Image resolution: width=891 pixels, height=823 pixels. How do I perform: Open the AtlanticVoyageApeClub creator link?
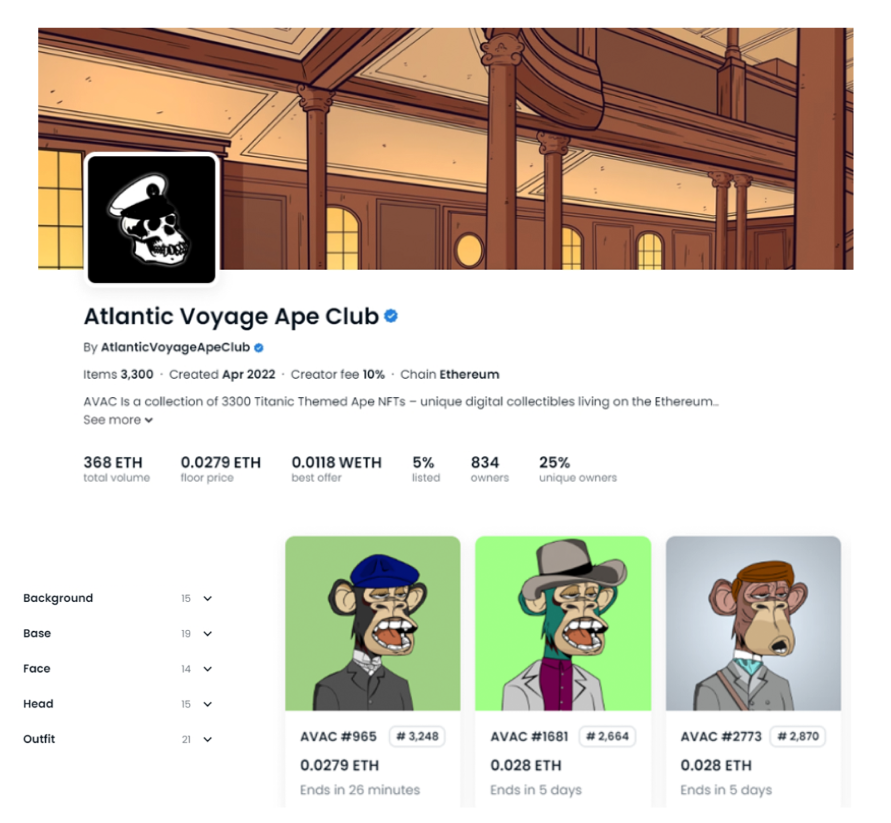point(175,347)
